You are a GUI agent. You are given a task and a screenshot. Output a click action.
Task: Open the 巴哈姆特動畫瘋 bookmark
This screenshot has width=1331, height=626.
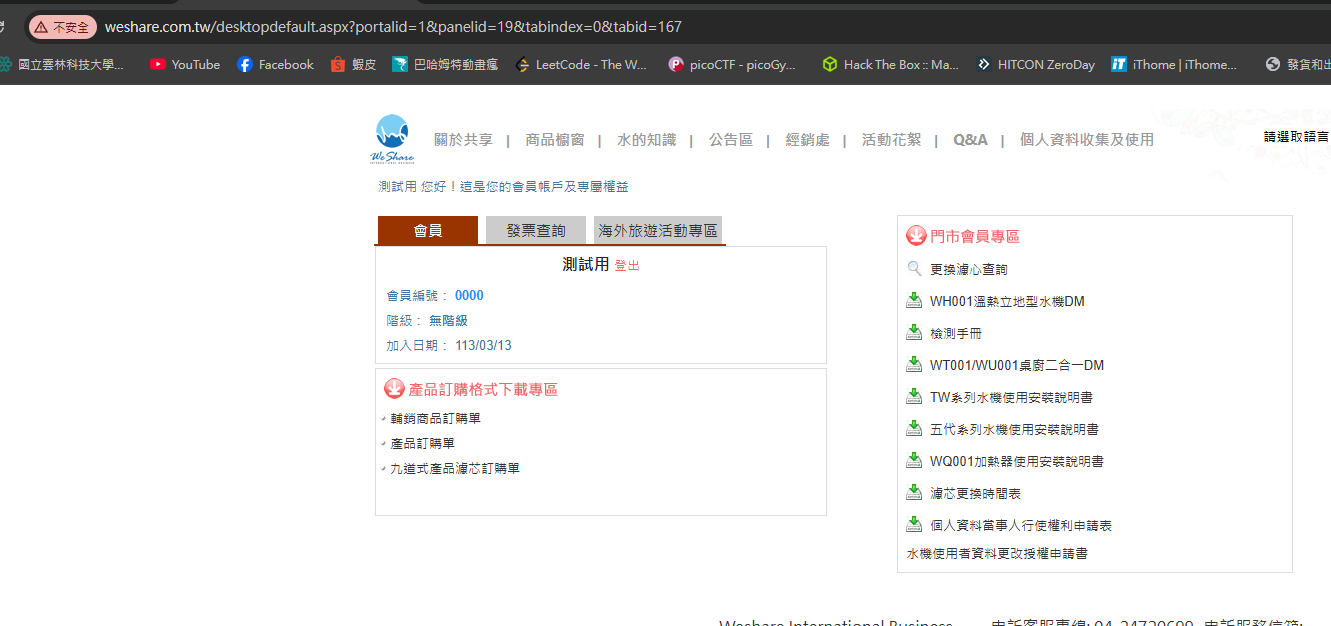tap(445, 64)
